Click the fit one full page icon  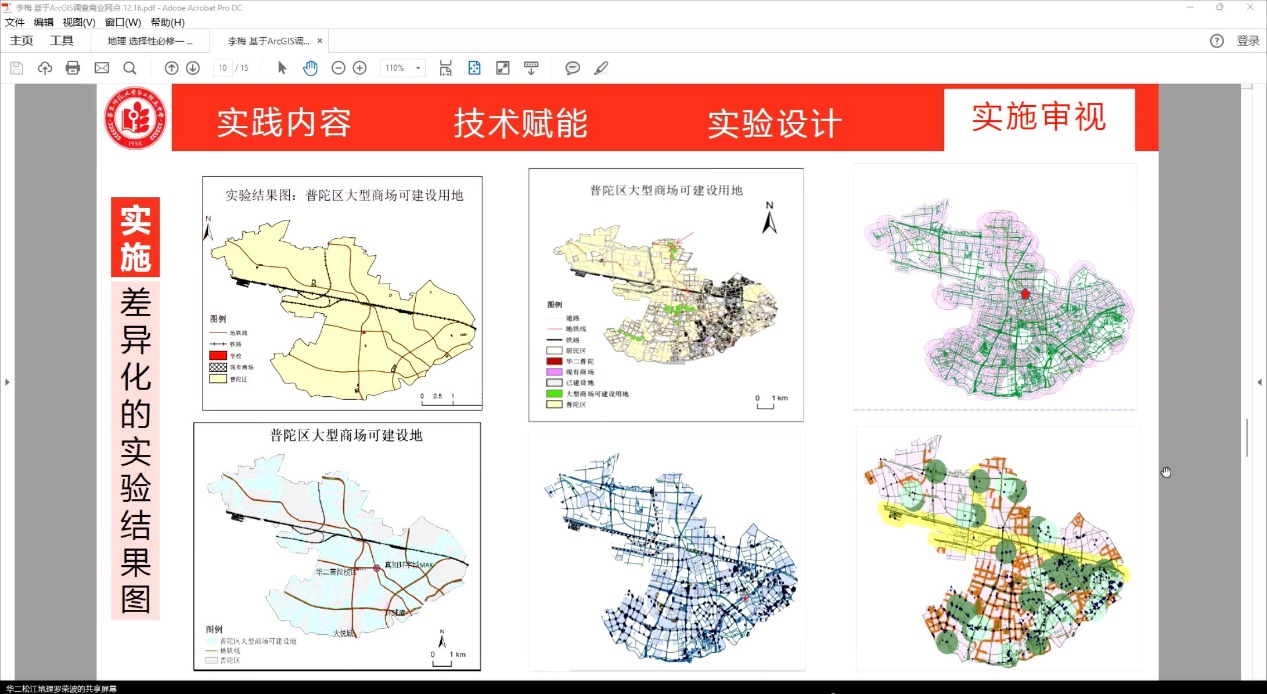pyautogui.click(x=475, y=68)
